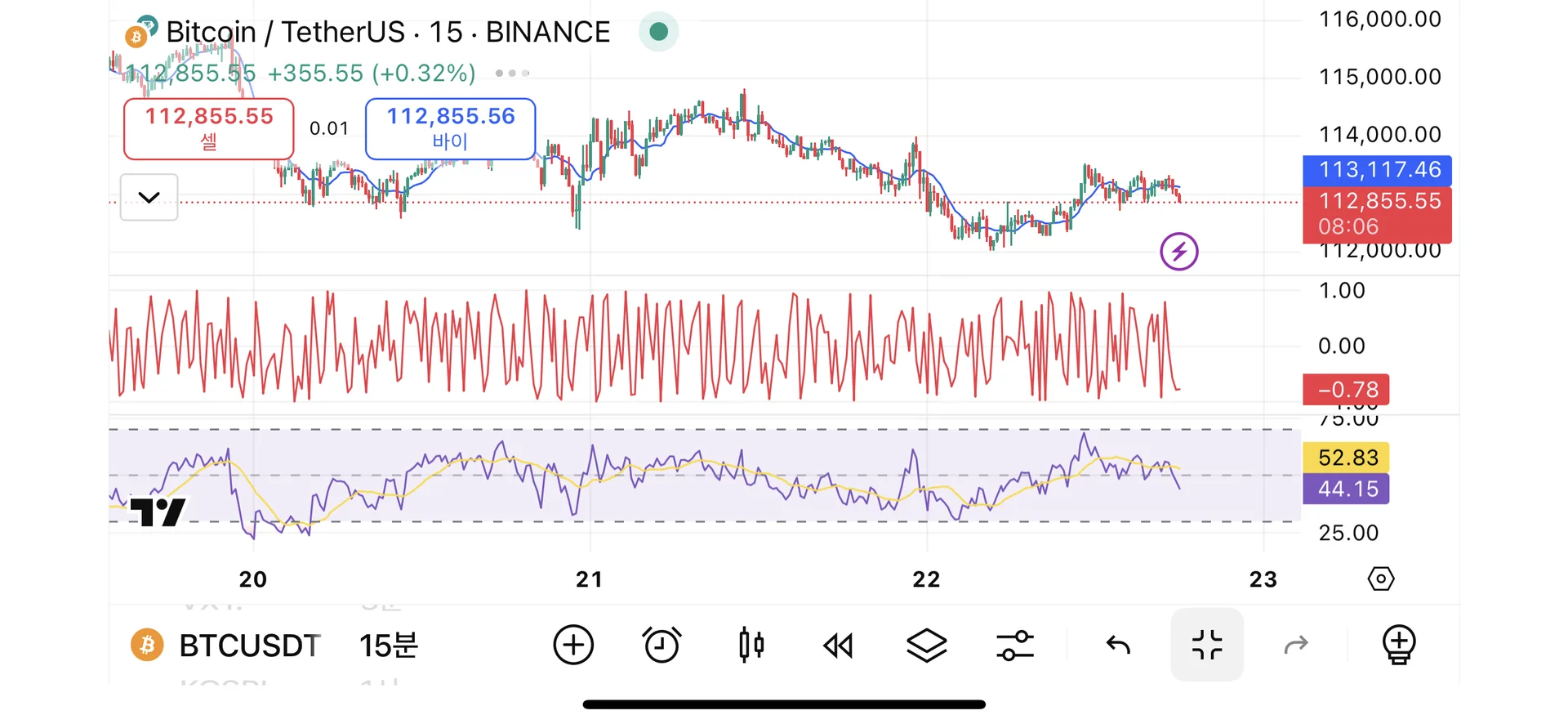Open the chart settings sliders icon

pyautogui.click(x=1015, y=645)
